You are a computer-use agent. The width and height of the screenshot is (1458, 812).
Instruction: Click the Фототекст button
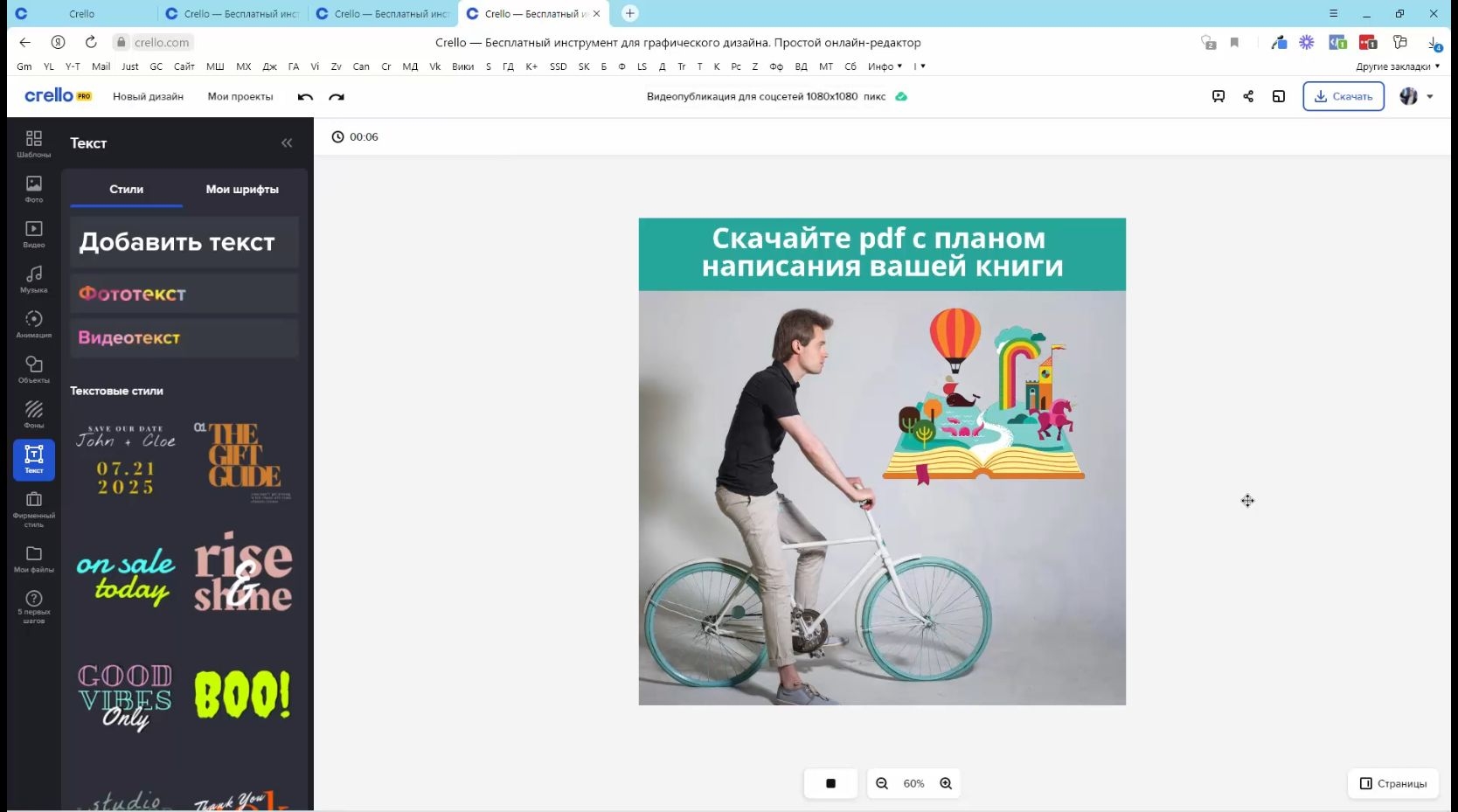point(184,294)
